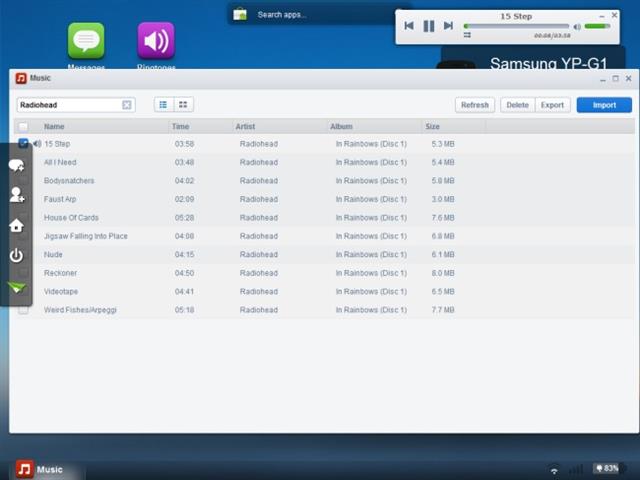The width and height of the screenshot is (640, 480).
Task: Sort songs by Time column
Action: 180,127
